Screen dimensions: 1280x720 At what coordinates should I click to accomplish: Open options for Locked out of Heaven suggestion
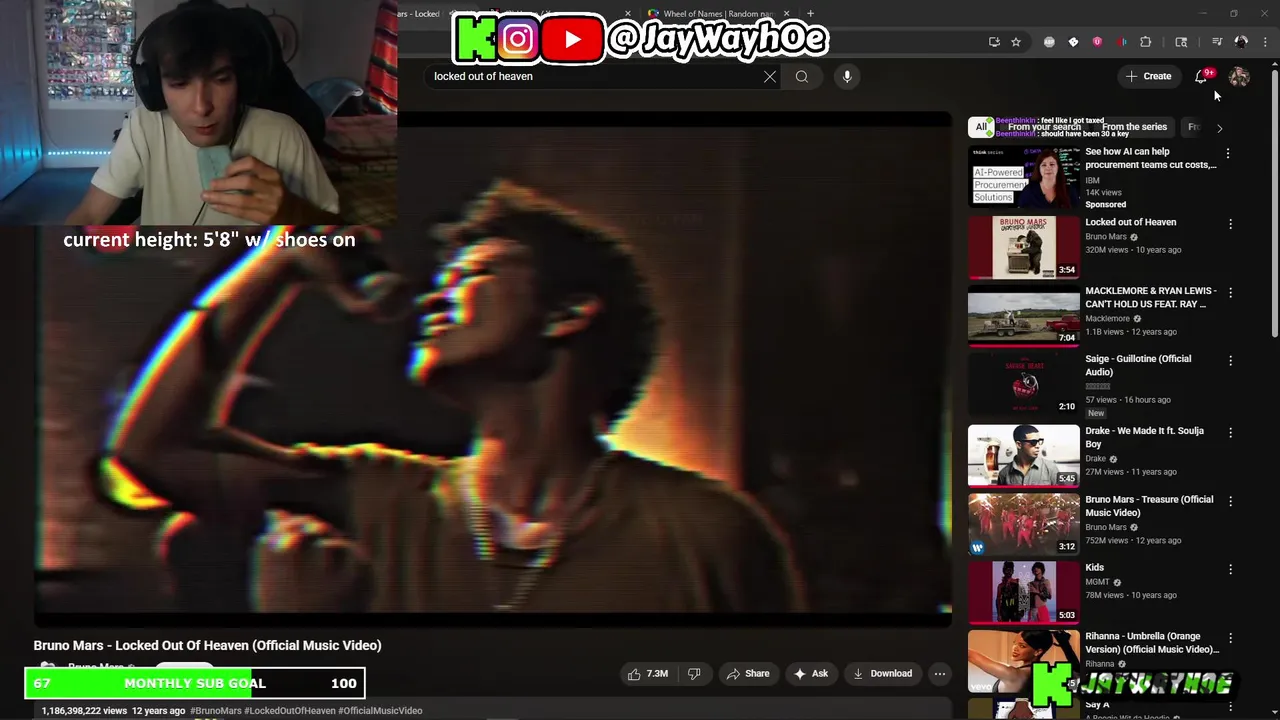click(1231, 224)
